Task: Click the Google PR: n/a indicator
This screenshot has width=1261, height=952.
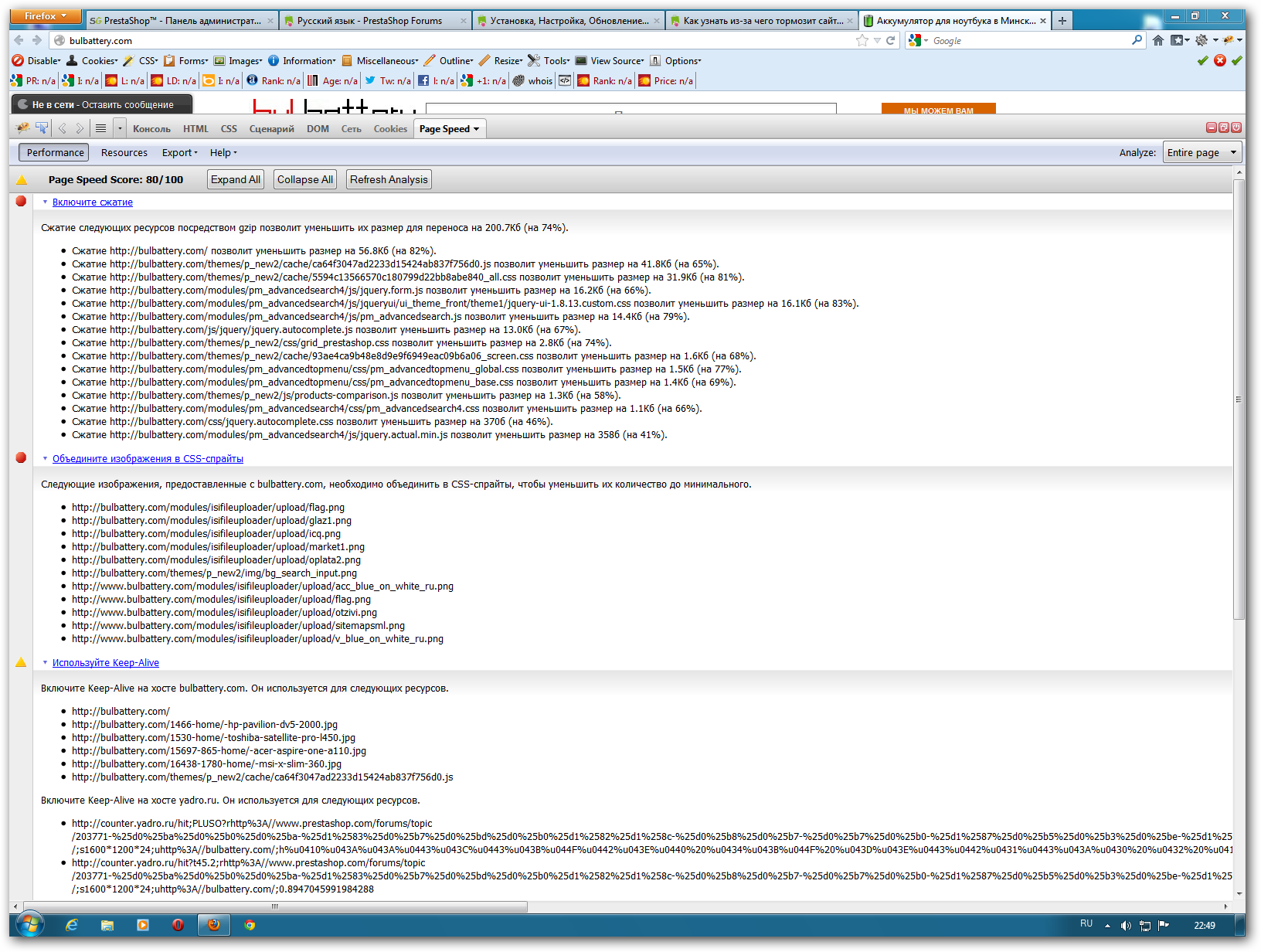Action: click(33, 80)
